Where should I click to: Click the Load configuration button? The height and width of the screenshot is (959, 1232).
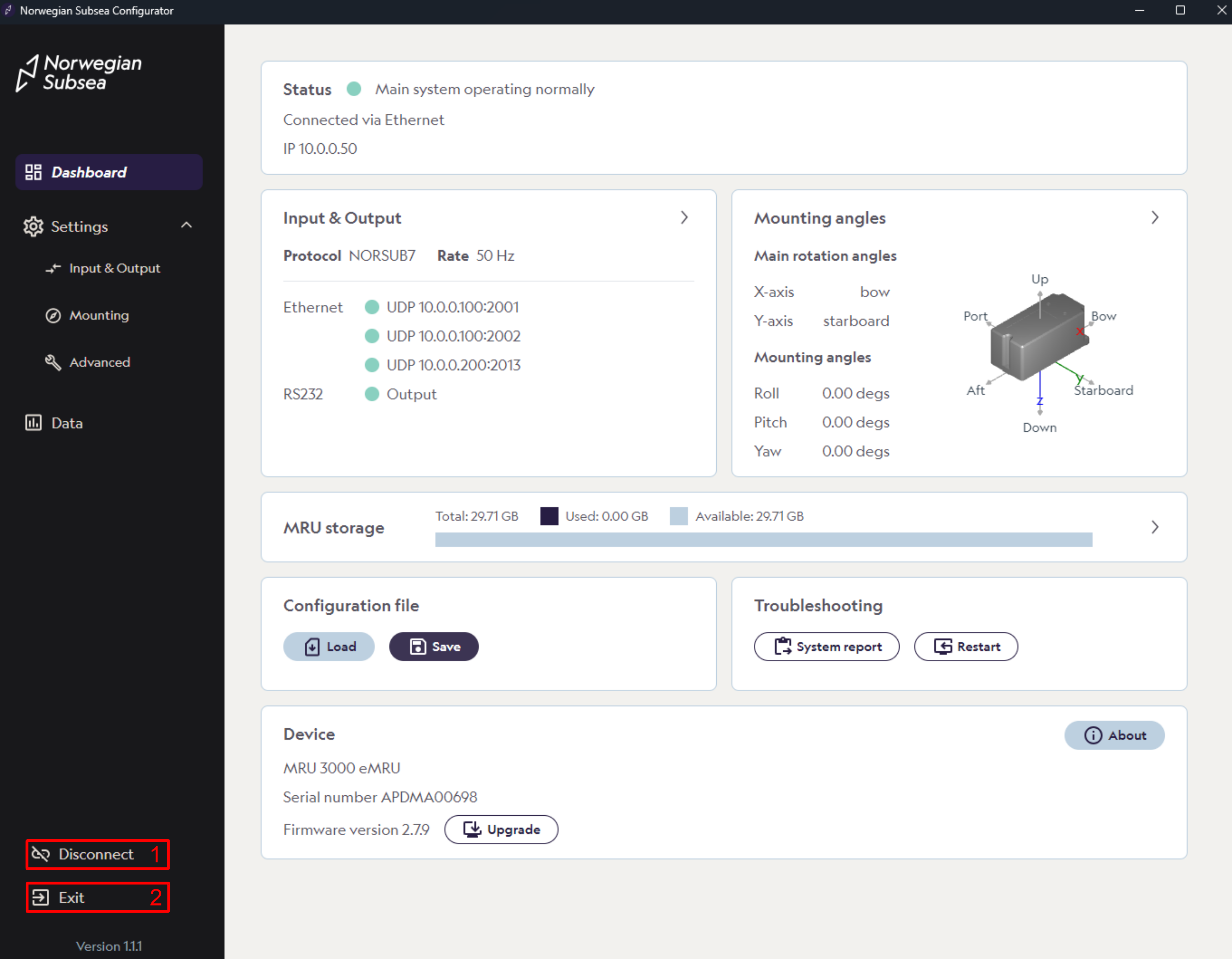[329, 646]
